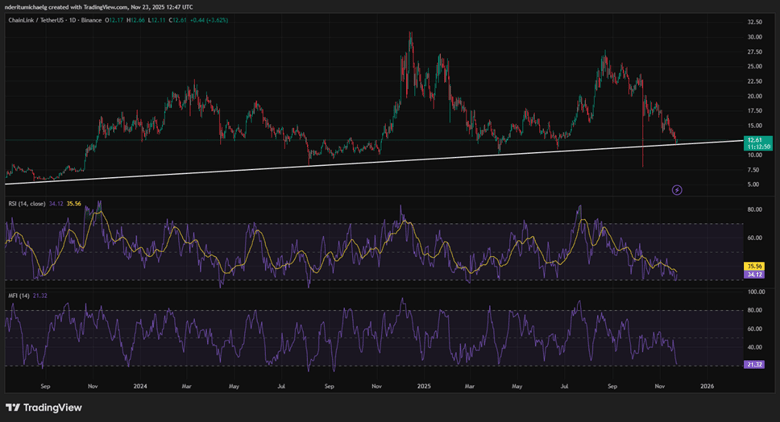Click the white ascending trendline

[x=373, y=163]
